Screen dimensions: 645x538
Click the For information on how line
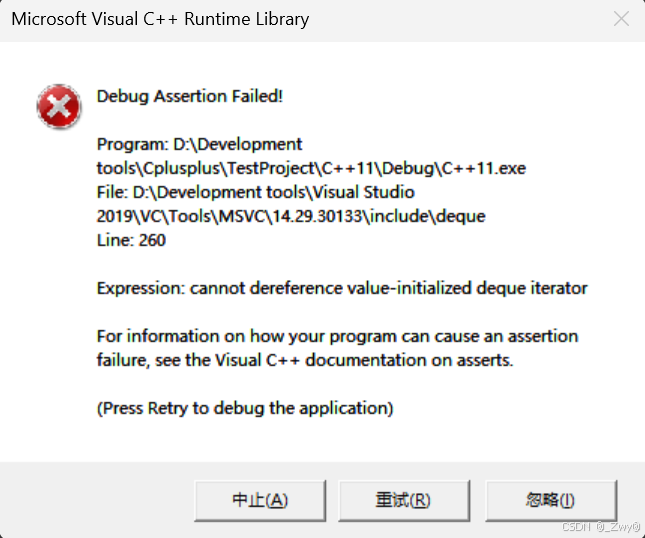[x=337, y=336]
